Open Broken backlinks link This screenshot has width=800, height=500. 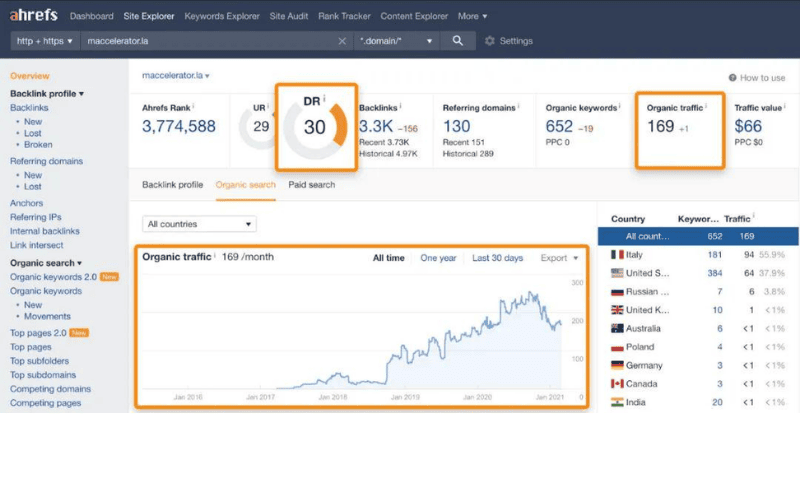[38, 144]
